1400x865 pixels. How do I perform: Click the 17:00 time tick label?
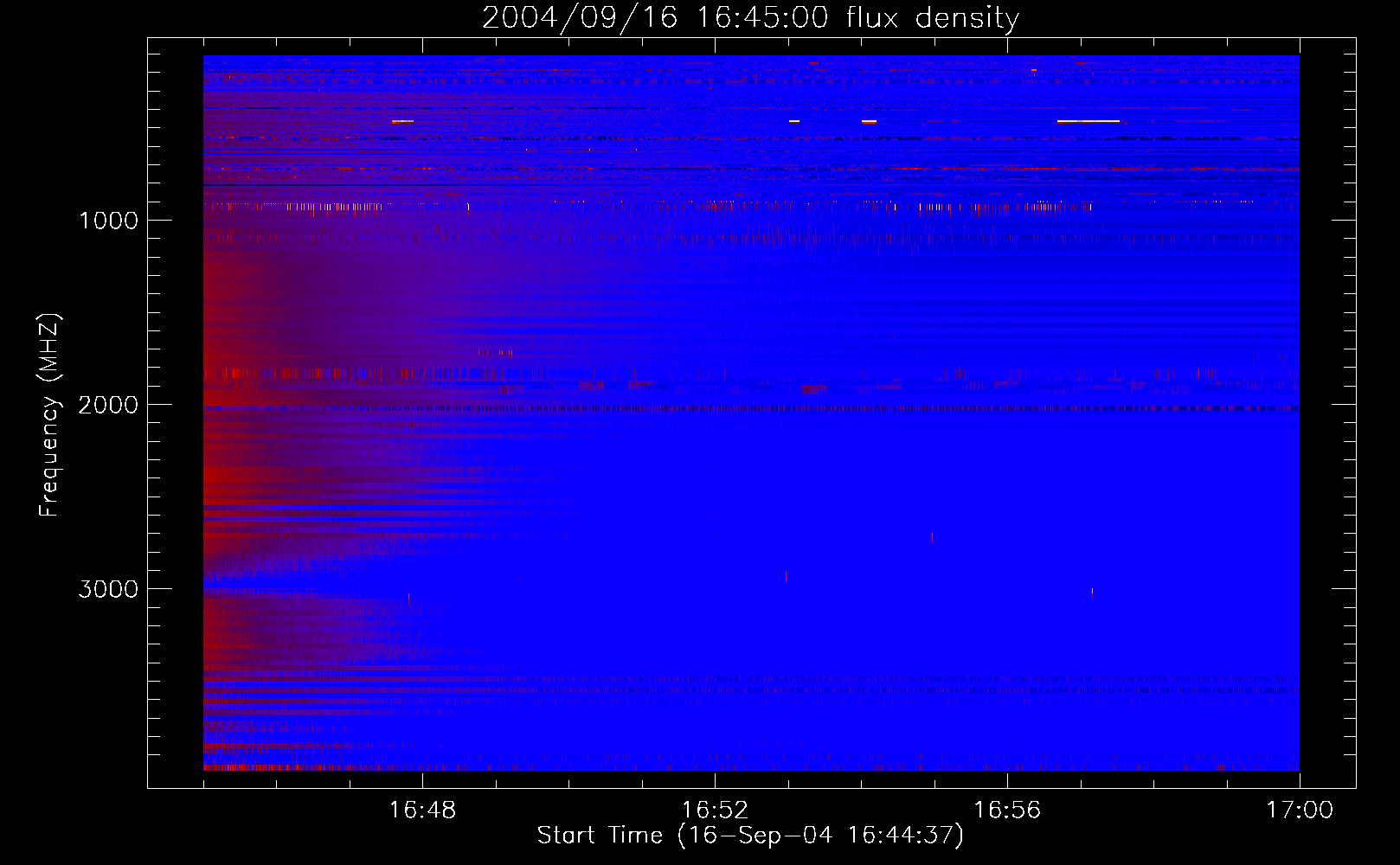coord(1300,811)
